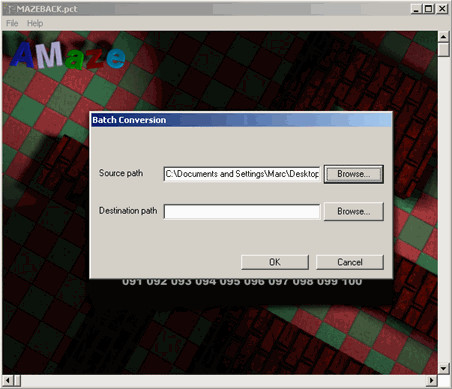The height and width of the screenshot is (389, 452).
Task: Focus the Source path input field
Action: (x=242, y=174)
